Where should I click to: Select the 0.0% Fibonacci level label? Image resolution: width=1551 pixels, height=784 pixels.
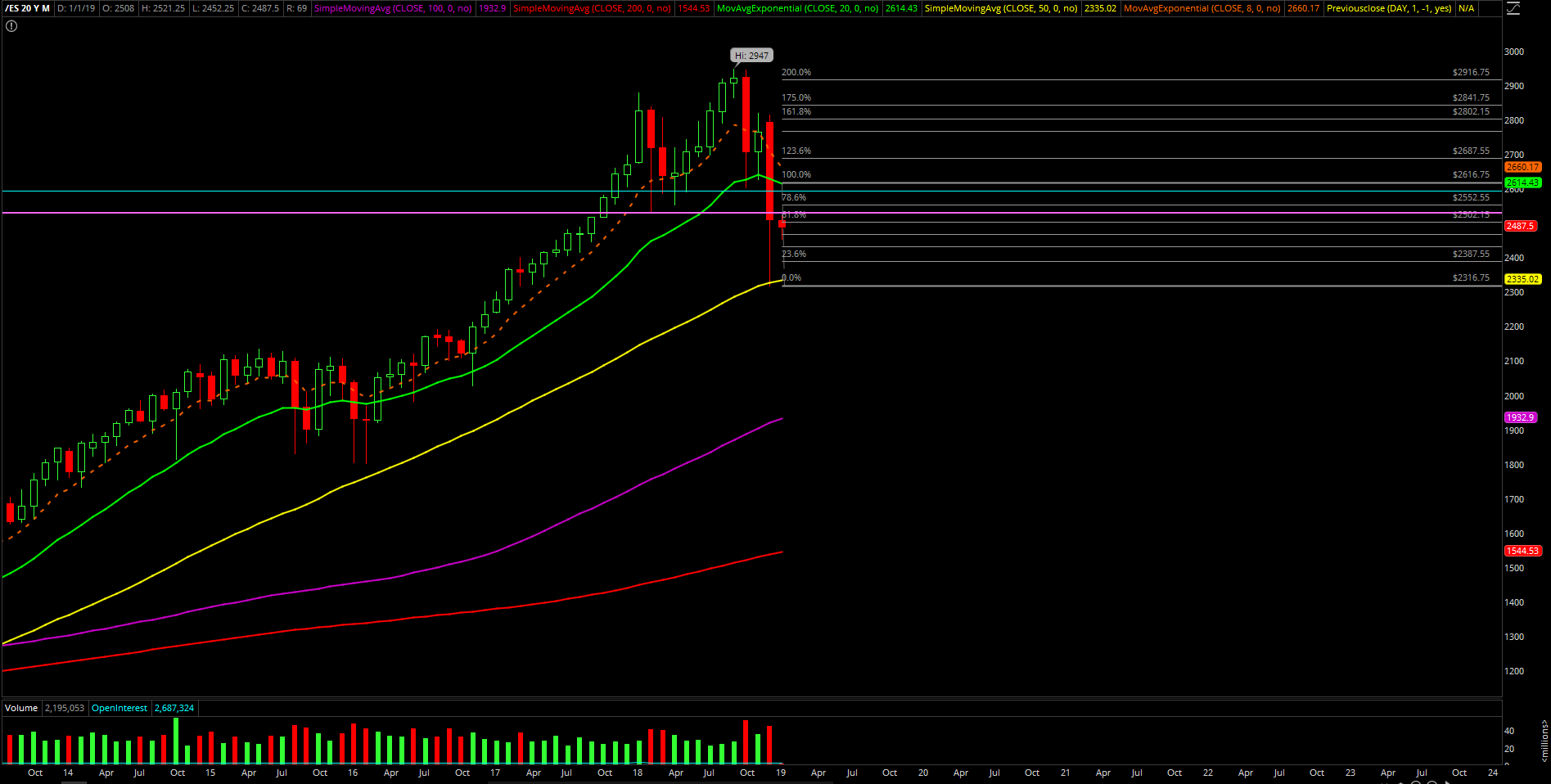(791, 277)
